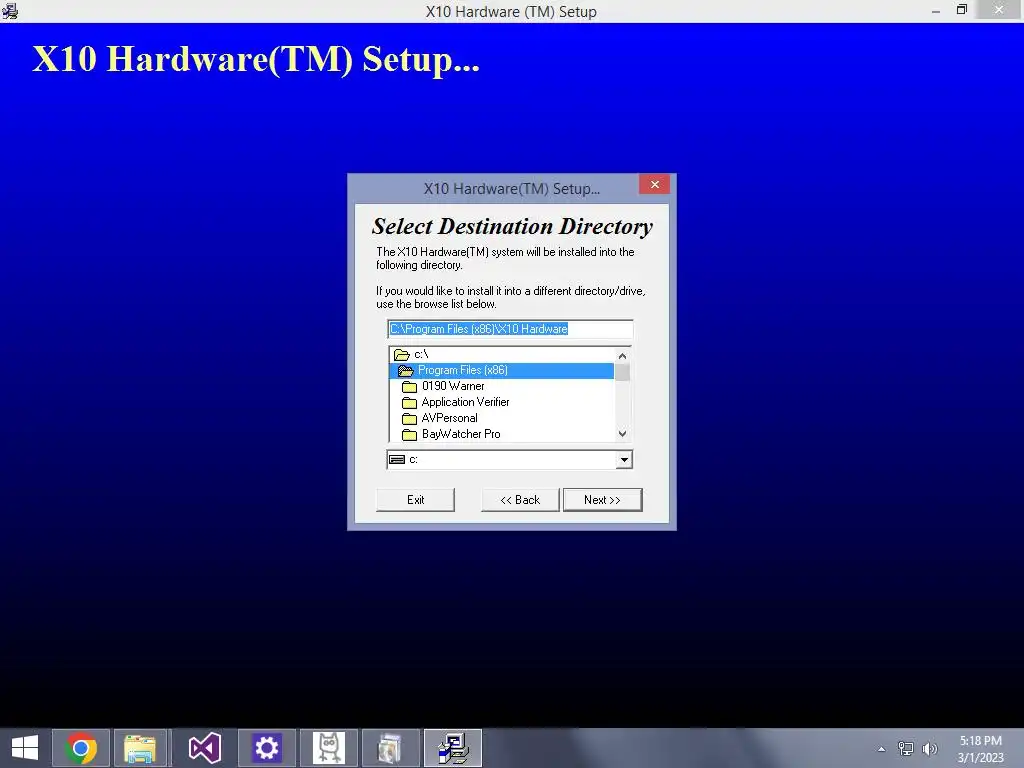Screen dimensions: 1024x768
Task: Select the c:\ root folder entry
Action: tap(501, 354)
